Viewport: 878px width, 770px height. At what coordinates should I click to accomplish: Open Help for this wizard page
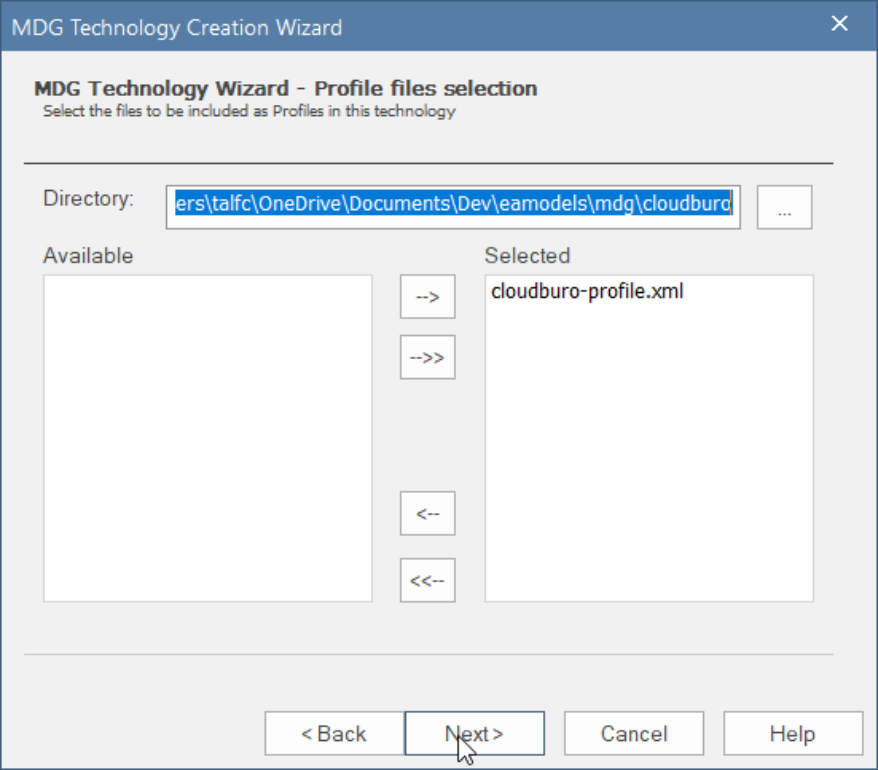(x=792, y=734)
